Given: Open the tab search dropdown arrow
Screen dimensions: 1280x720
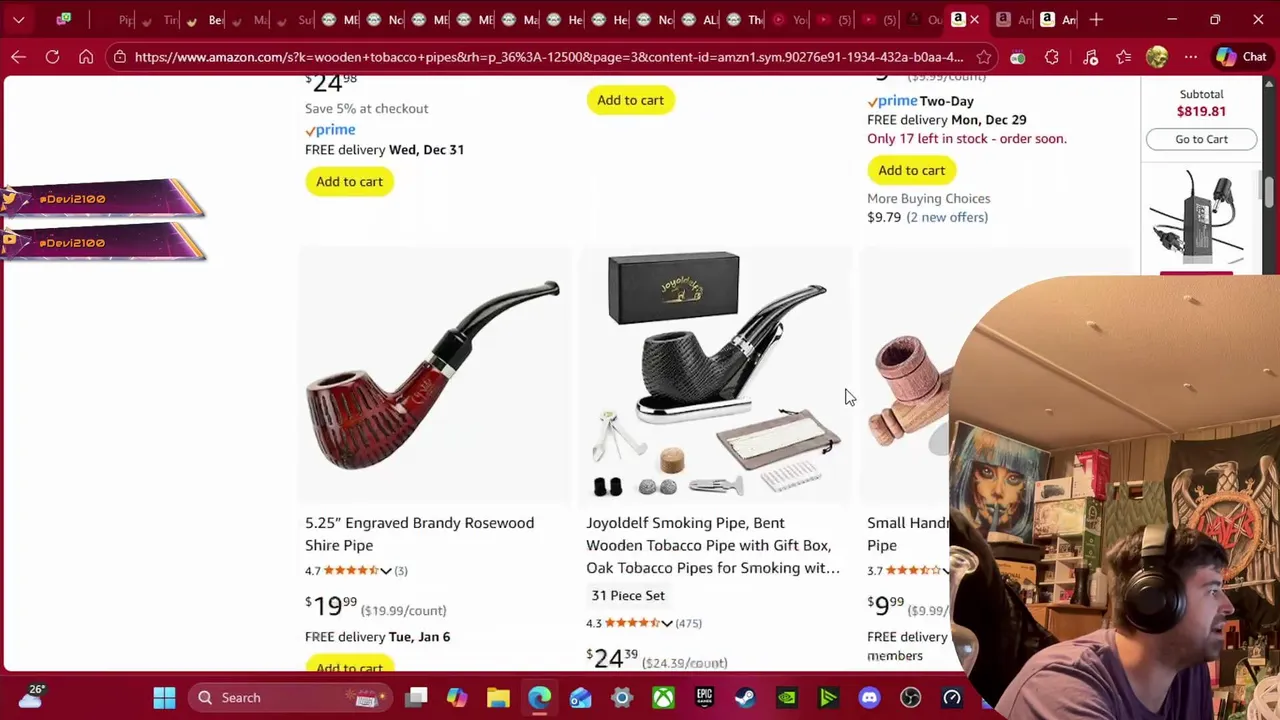Looking at the screenshot, I should [x=18, y=19].
